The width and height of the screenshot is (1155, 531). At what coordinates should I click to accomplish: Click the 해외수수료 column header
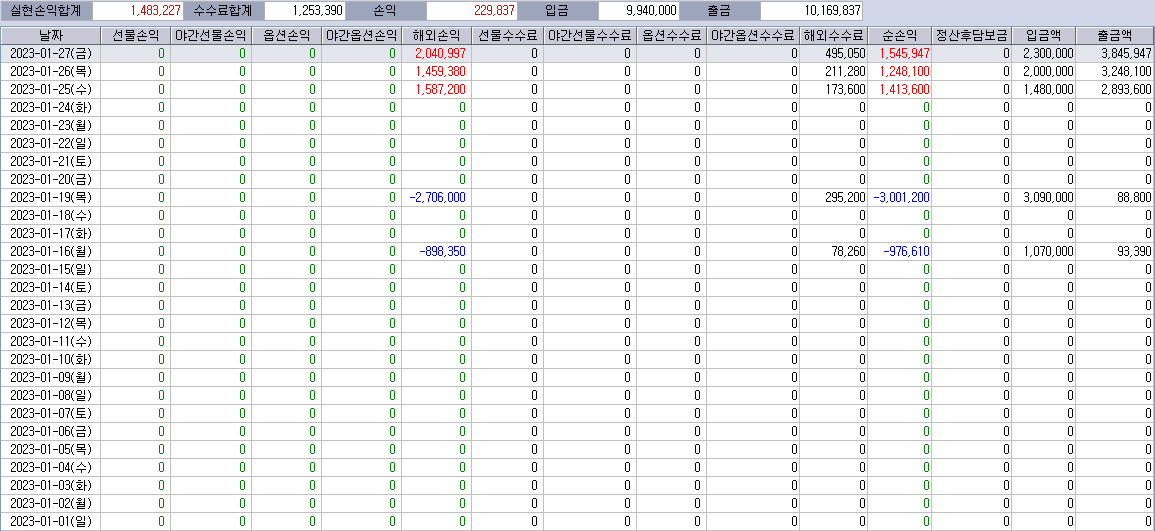[835, 35]
